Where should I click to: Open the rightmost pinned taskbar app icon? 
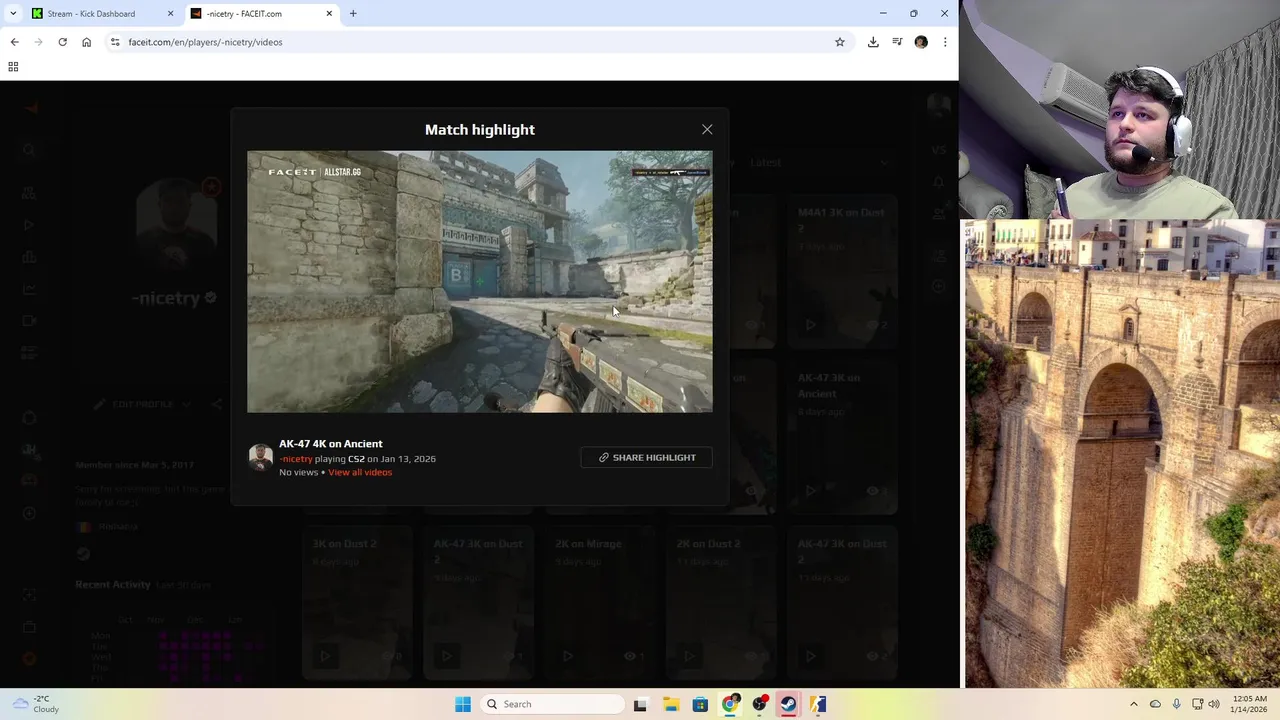click(x=818, y=704)
